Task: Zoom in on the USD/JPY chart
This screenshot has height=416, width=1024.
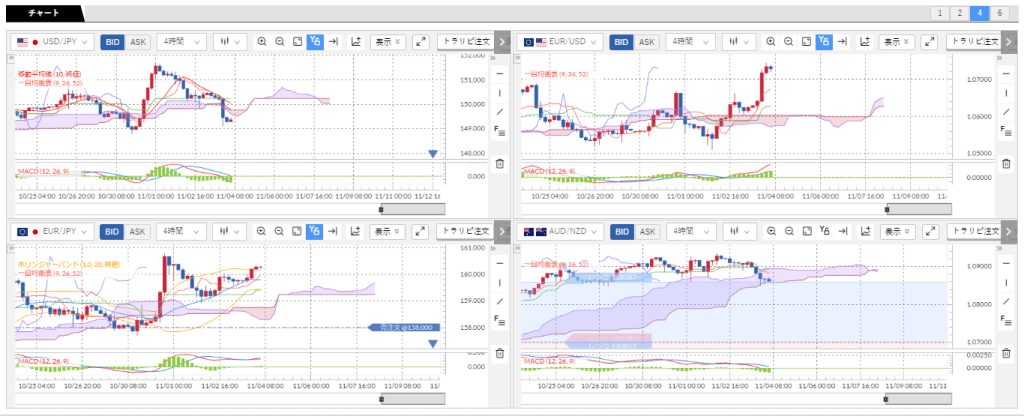Action: [262, 42]
